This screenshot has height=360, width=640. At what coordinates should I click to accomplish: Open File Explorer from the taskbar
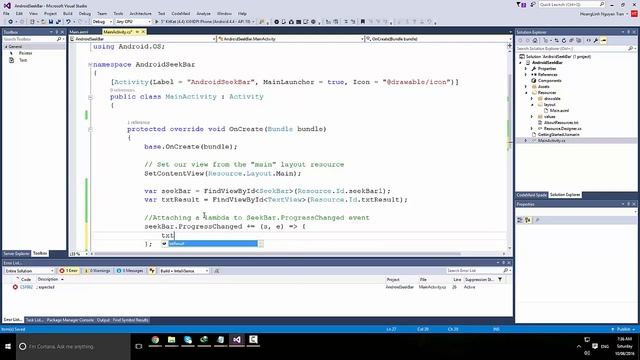171,340
